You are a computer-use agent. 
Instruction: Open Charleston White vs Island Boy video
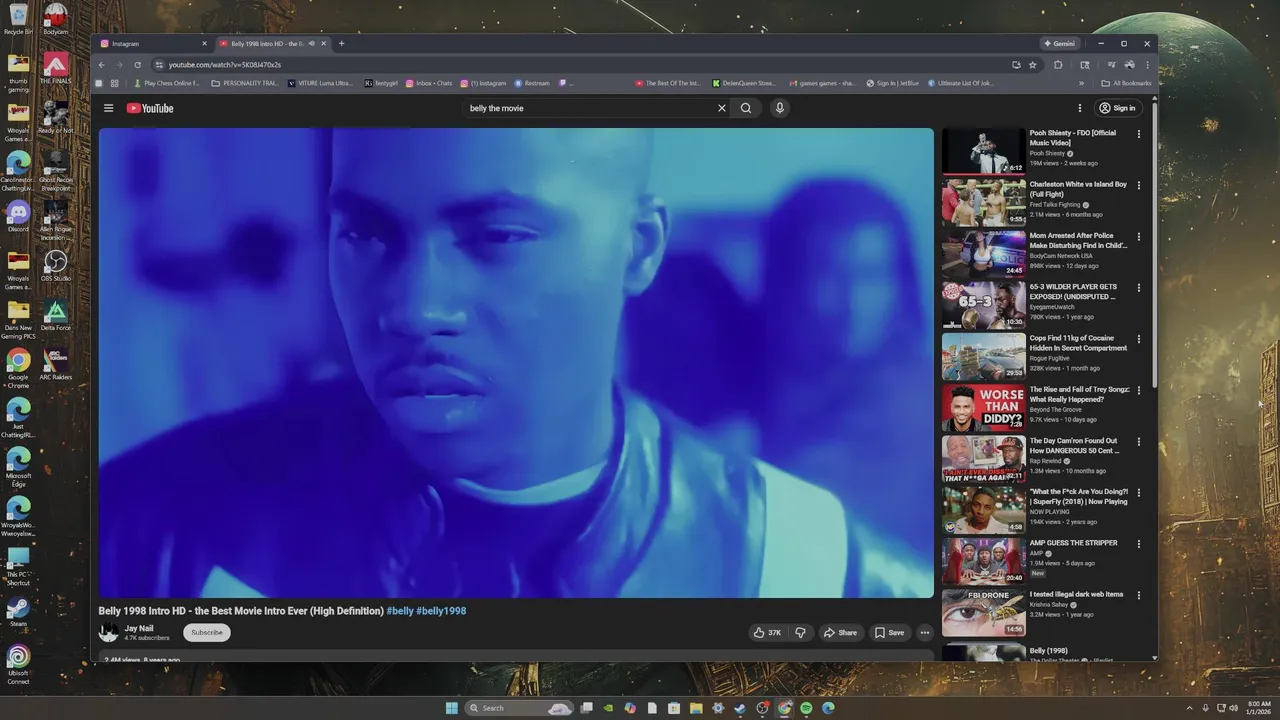click(x=984, y=203)
